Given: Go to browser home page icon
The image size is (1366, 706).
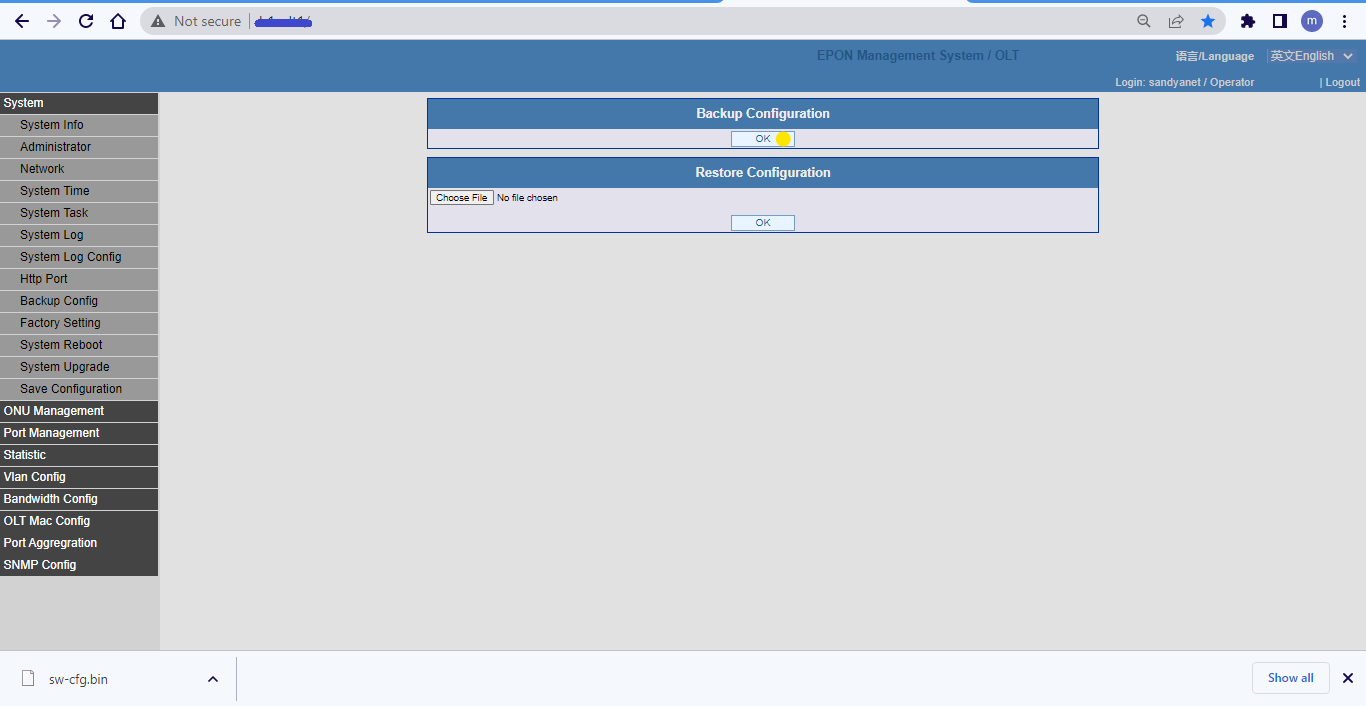Looking at the screenshot, I should 118,21.
